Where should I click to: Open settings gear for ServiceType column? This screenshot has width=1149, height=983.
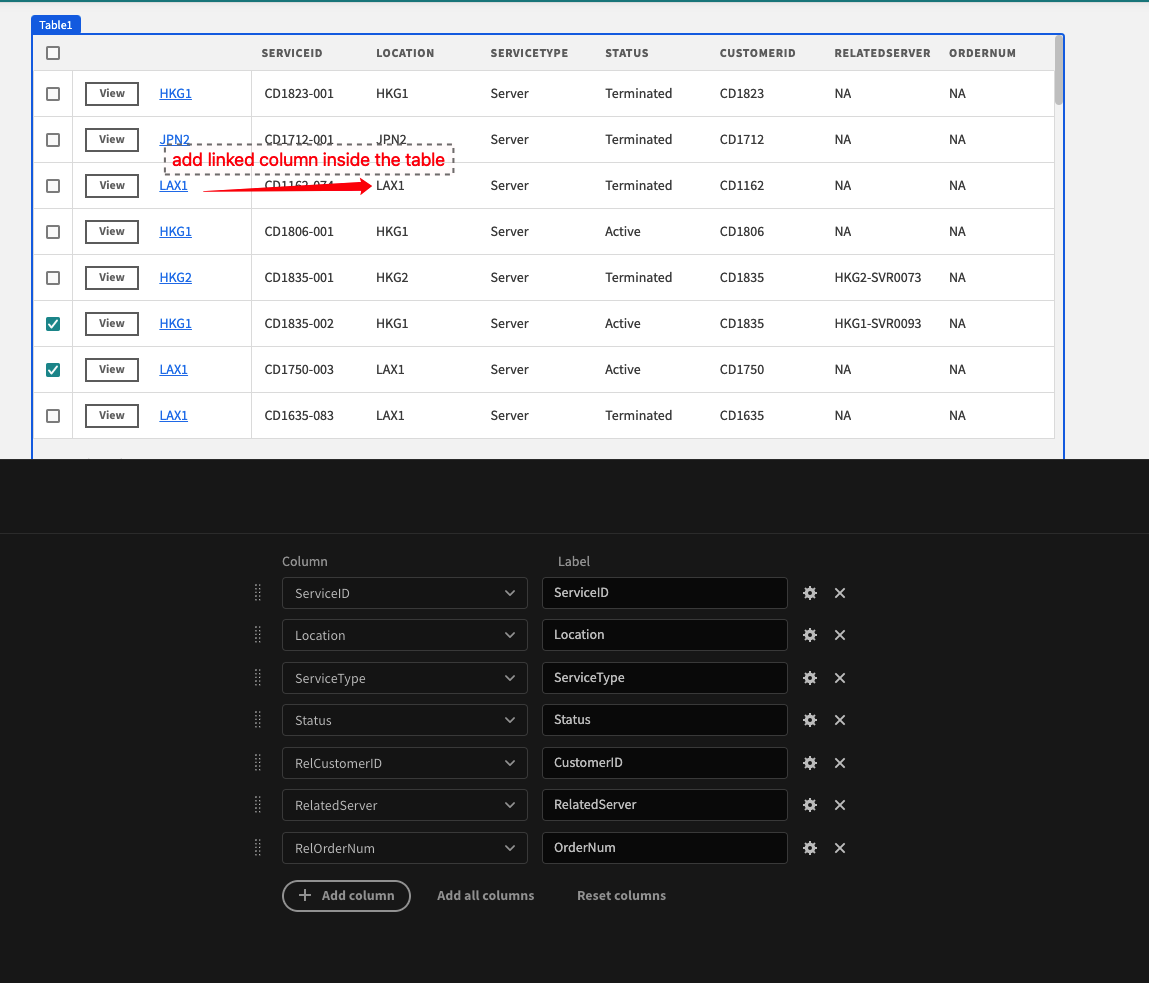pyautogui.click(x=810, y=678)
